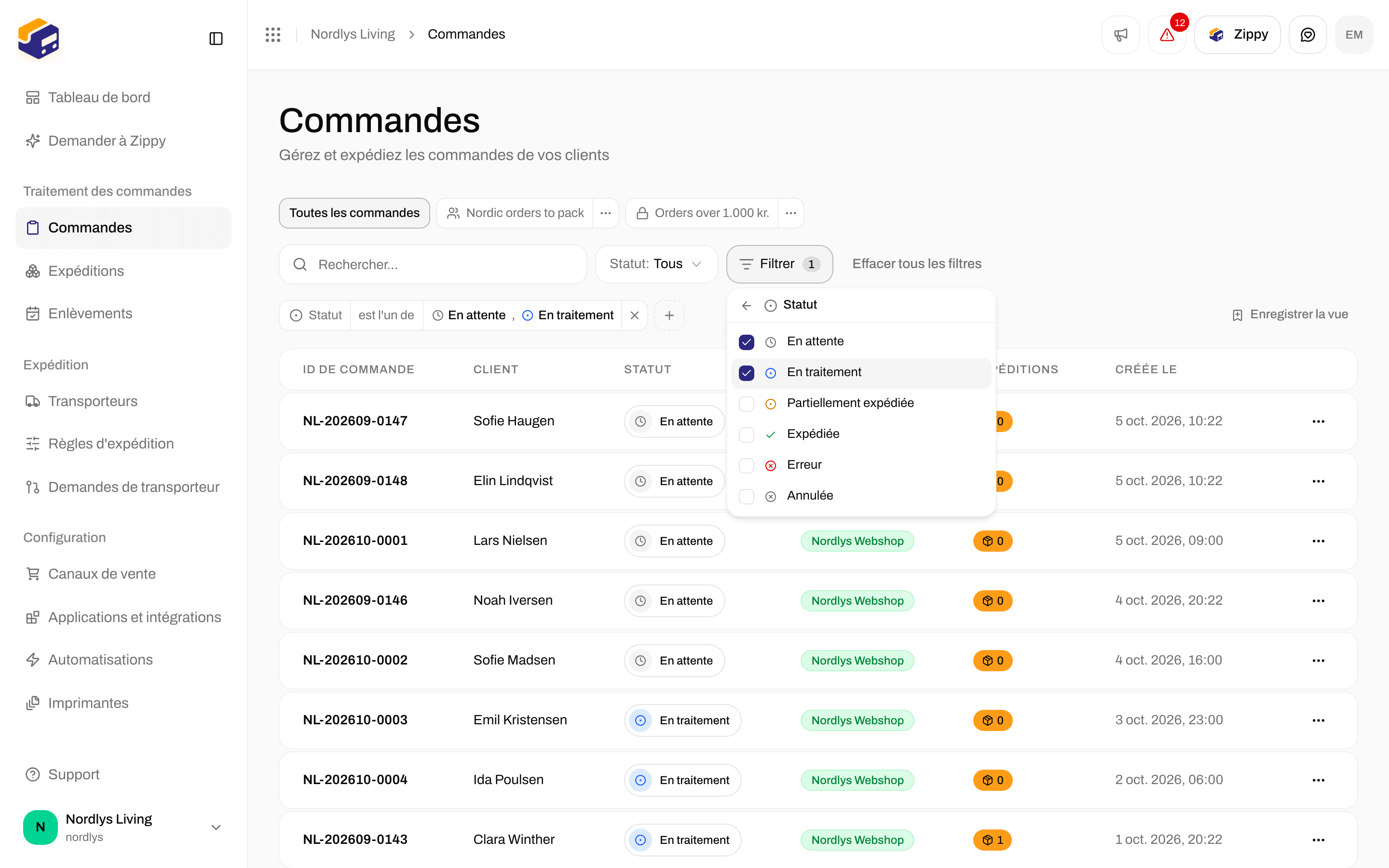Image resolution: width=1389 pixels, height=868 pixels.
Task: Click the Zippy logo in the sidebar
Action: click(x=39, y=39)
